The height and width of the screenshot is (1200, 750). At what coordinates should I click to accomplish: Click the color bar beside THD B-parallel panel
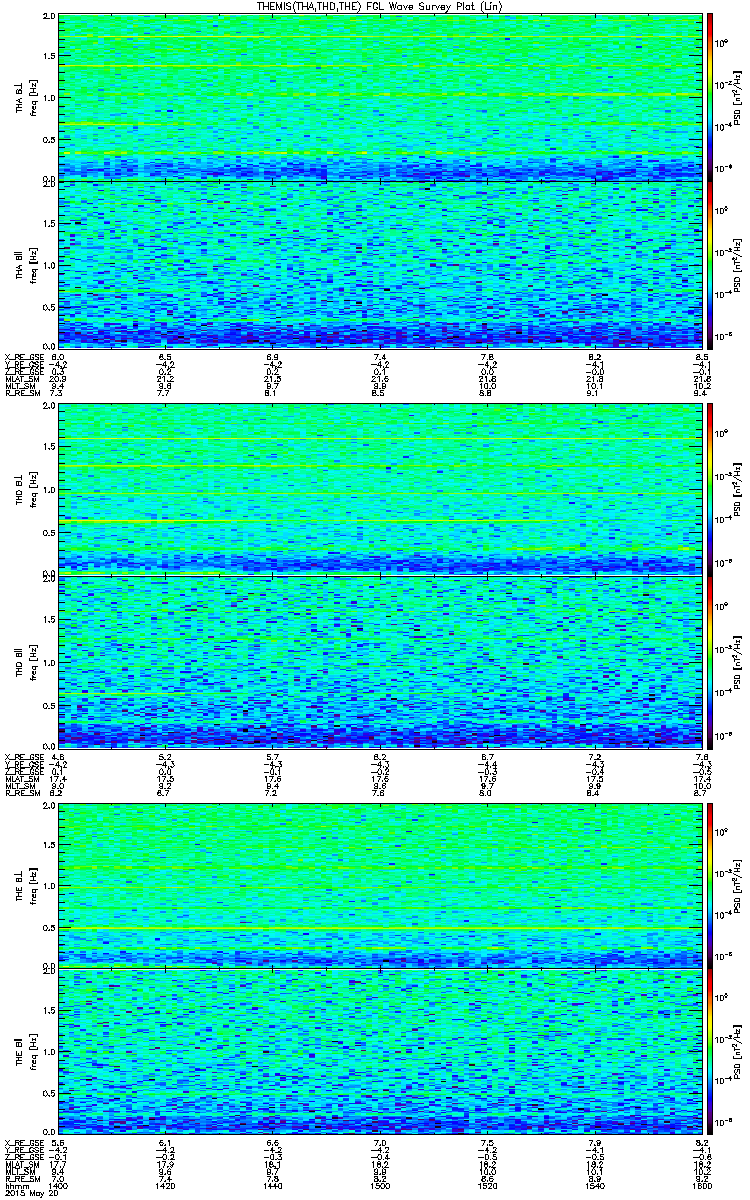711,661
